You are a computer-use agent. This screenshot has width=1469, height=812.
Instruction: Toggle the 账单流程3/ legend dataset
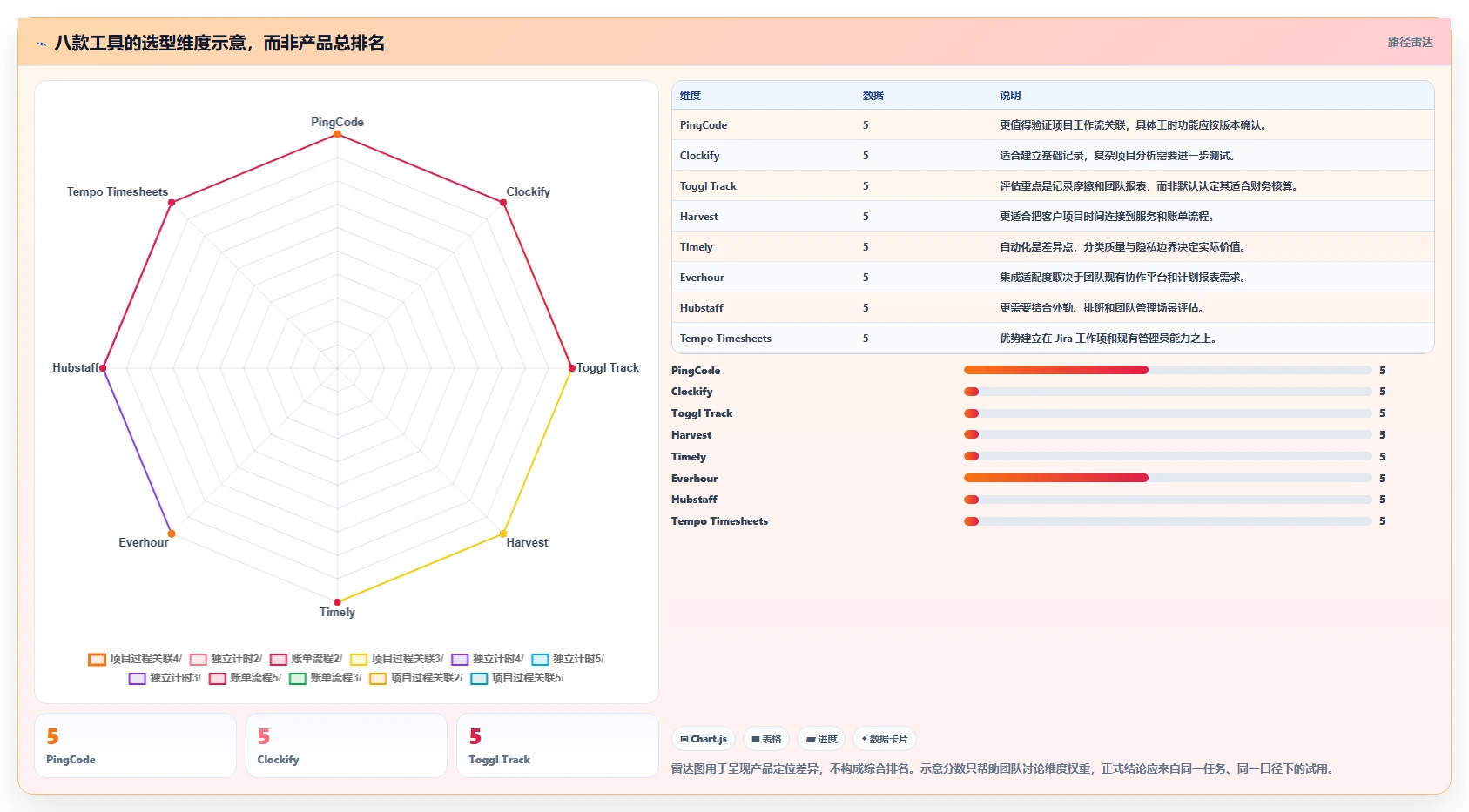click(x=326, y=678)
